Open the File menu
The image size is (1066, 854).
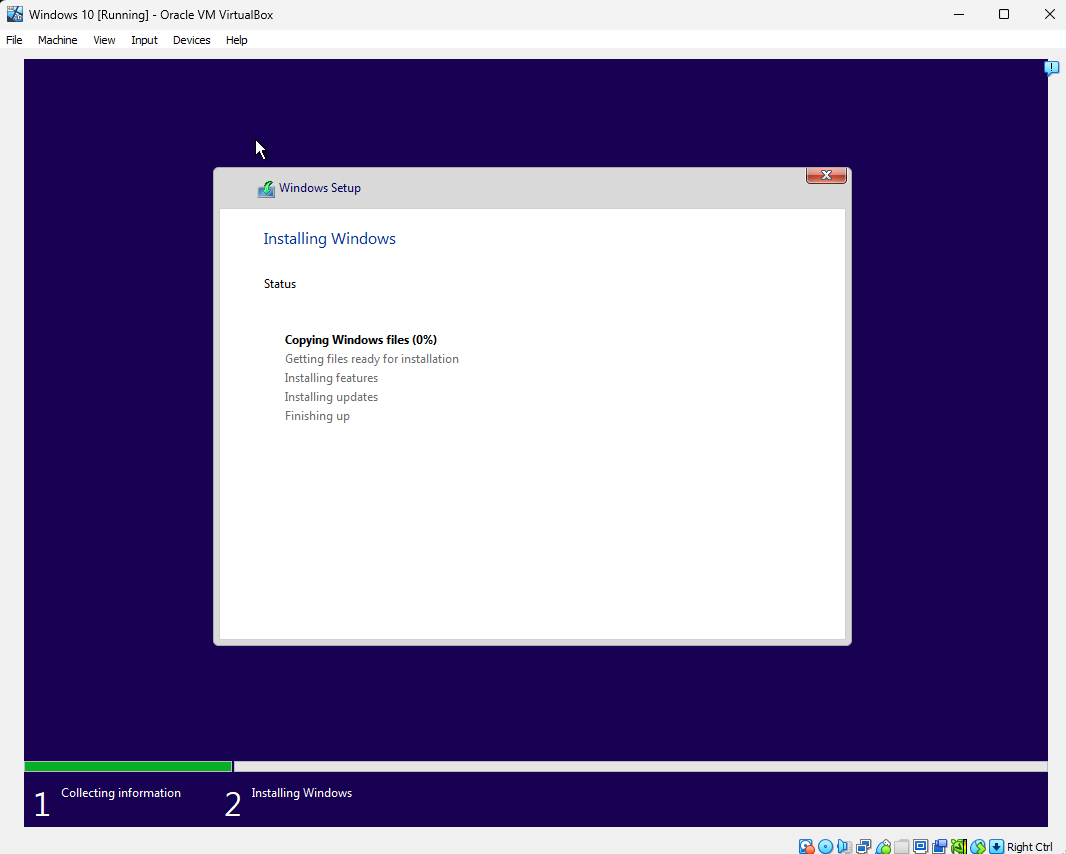[x=14, y=40]
